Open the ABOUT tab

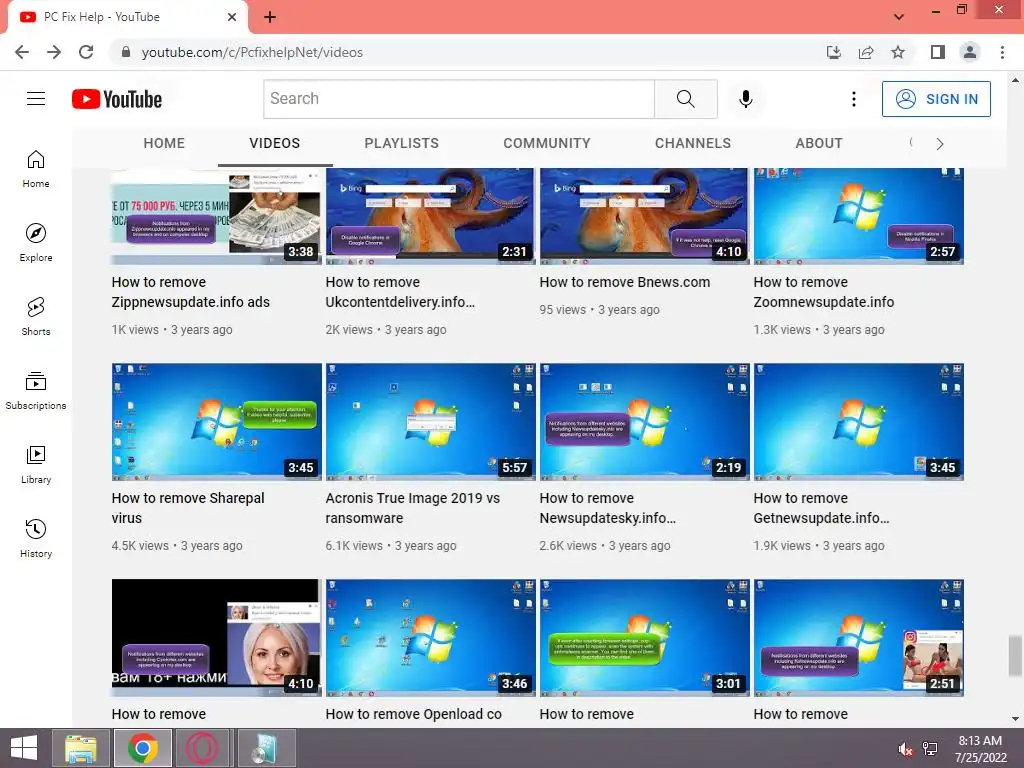point(819,143)
